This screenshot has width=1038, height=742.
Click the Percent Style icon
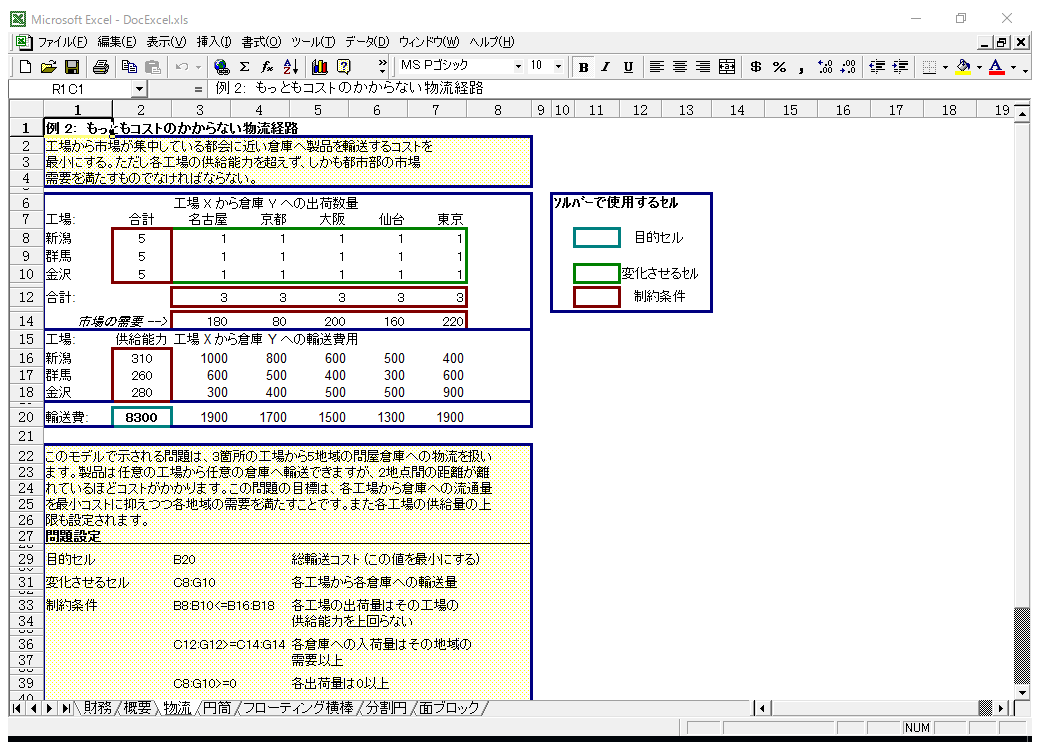point(778,67)
